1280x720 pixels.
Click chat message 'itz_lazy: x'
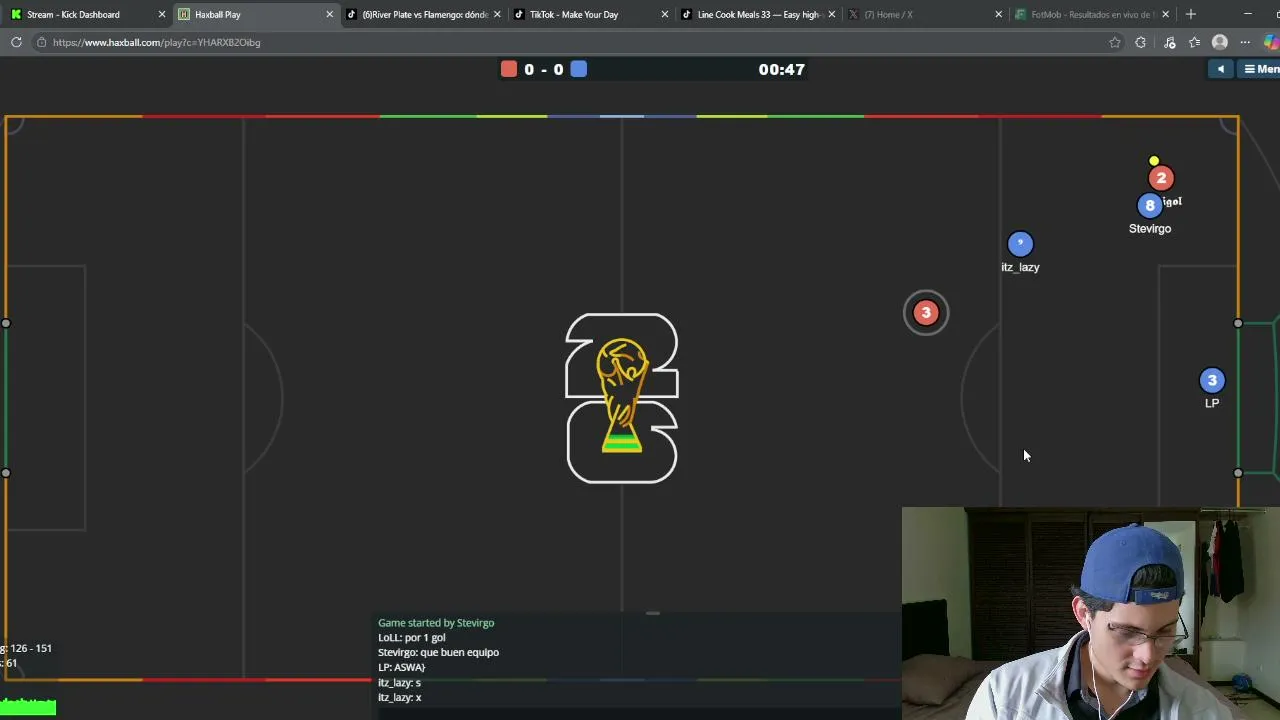[399, 698]
